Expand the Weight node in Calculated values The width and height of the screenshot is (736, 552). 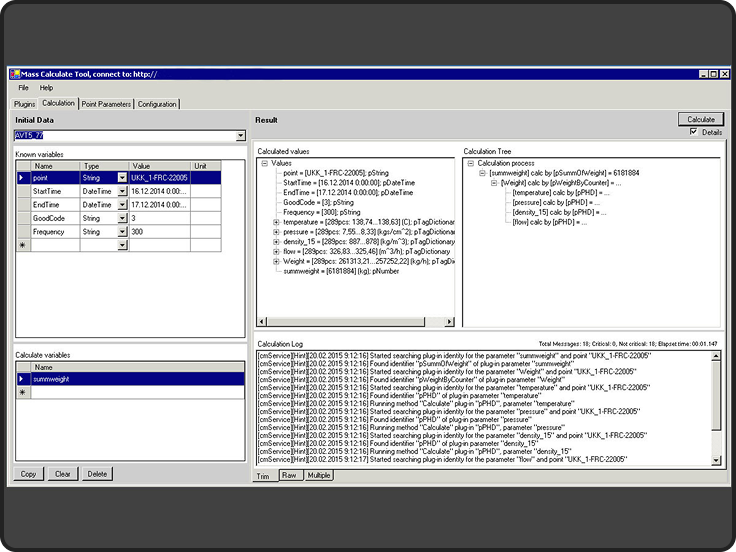pyautogui.click(x=275, y=261)
